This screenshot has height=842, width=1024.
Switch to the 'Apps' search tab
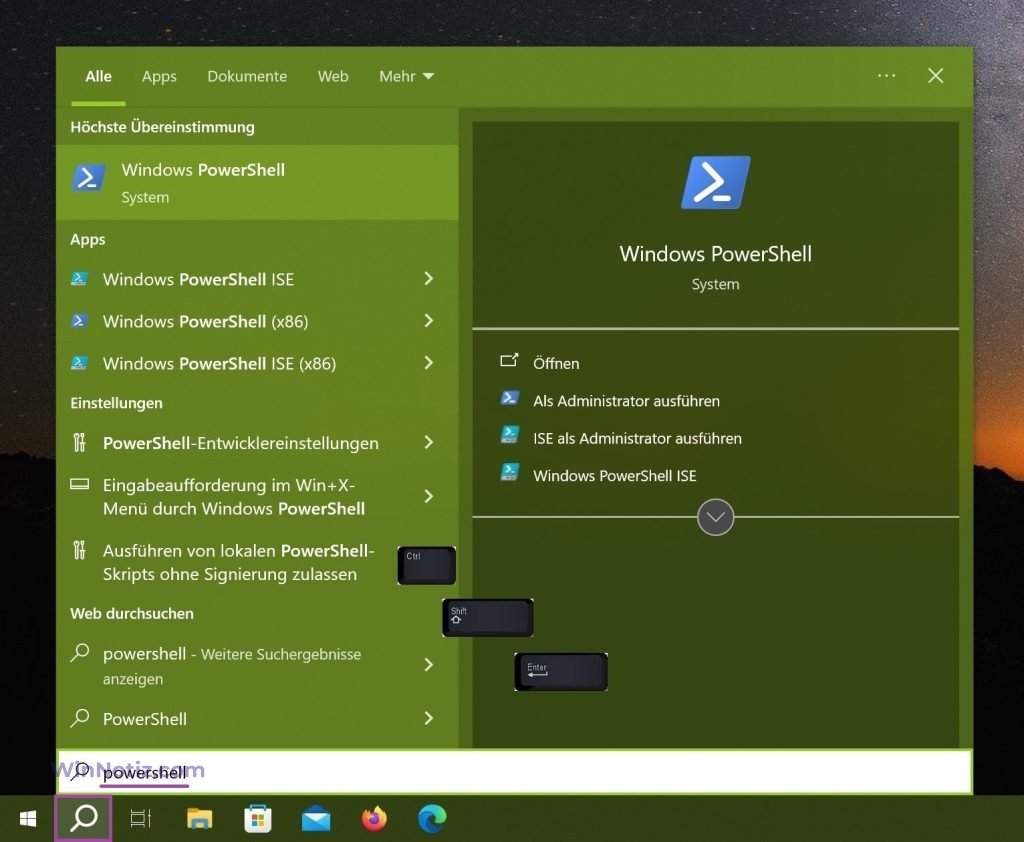(x=159, y=77)
